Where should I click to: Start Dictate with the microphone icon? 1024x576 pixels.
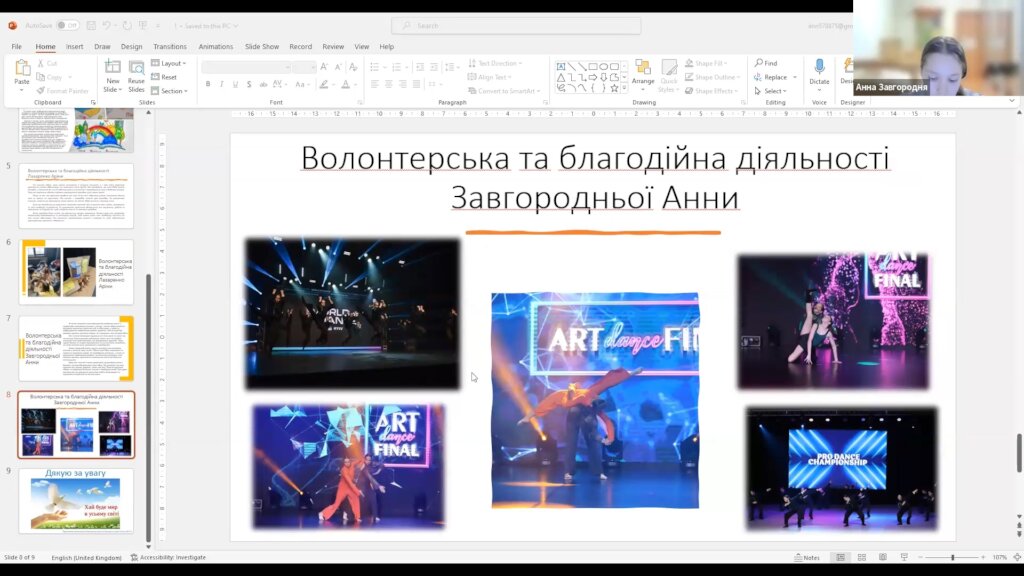pos(819,67)
